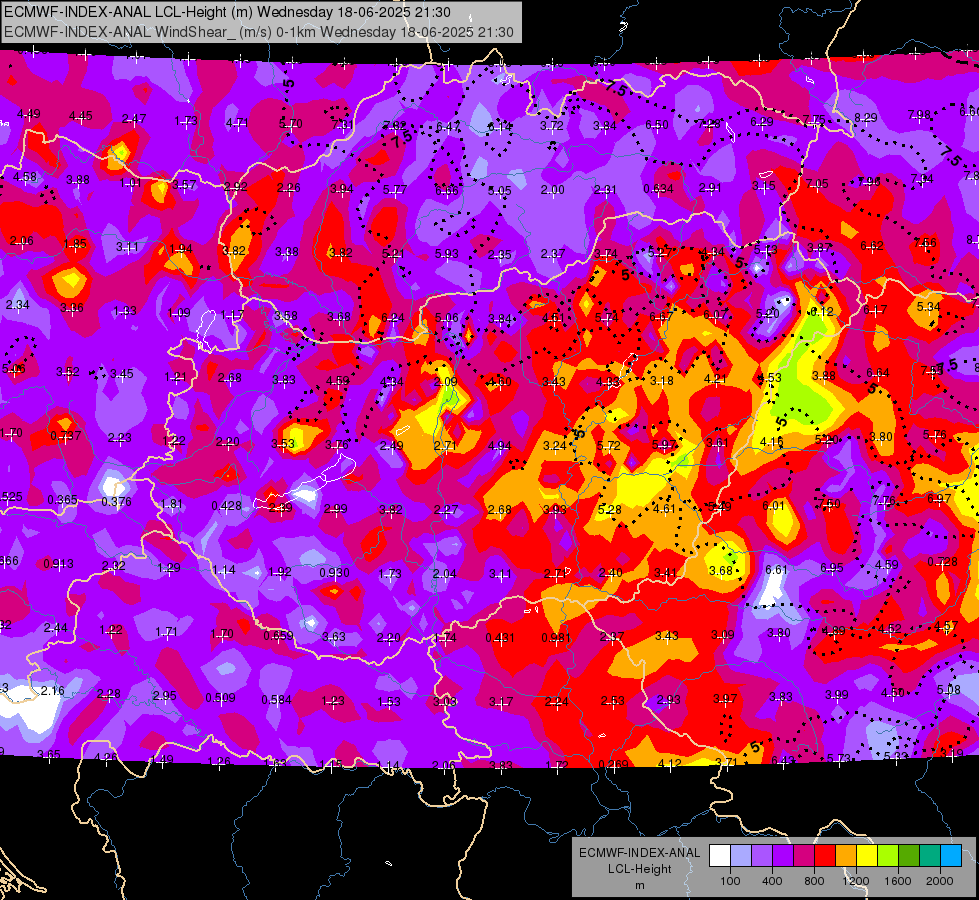Click the wind shear value 0.365

pyautogui.click(x=62, y=500)
